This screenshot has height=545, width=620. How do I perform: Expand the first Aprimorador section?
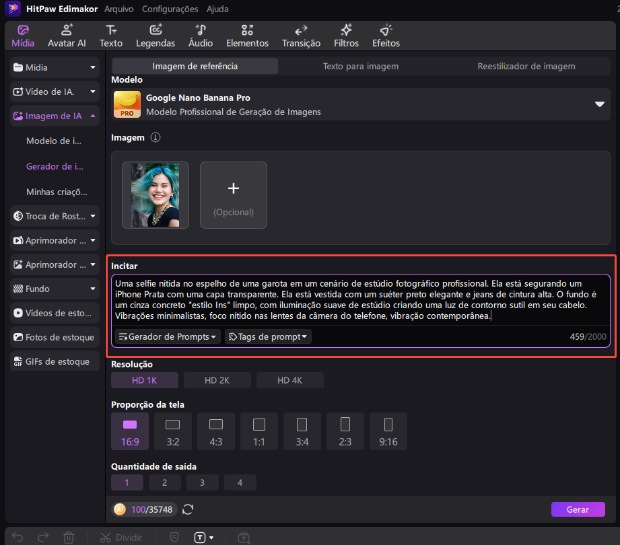tap(55, 240)
